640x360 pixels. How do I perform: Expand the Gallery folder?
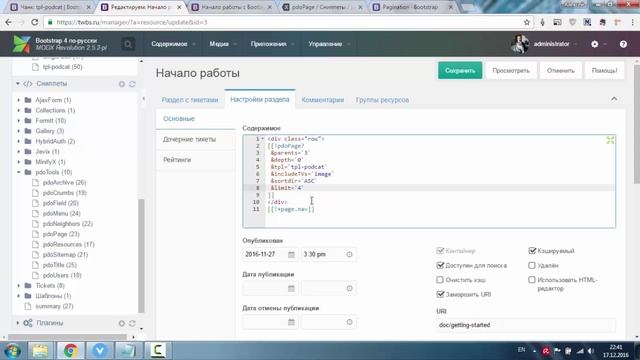[x=18, y=131]
